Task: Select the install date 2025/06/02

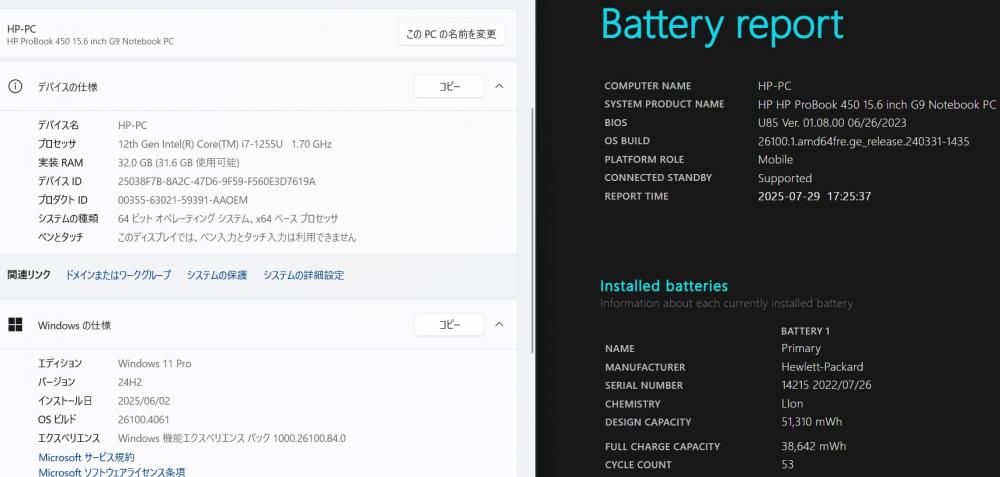Action: click(143, 401)
